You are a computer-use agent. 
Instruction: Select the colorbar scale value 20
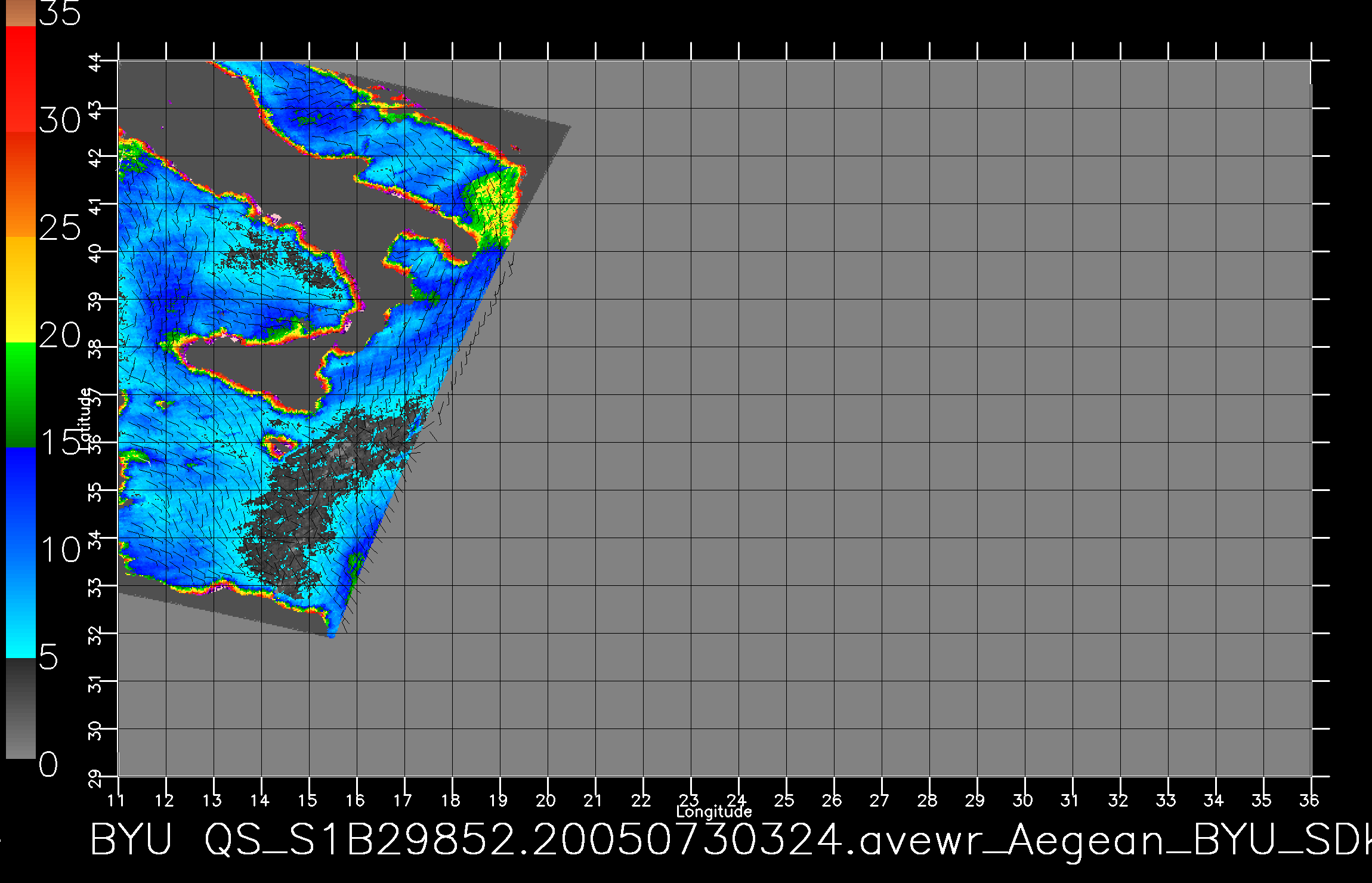pos(60,335)
